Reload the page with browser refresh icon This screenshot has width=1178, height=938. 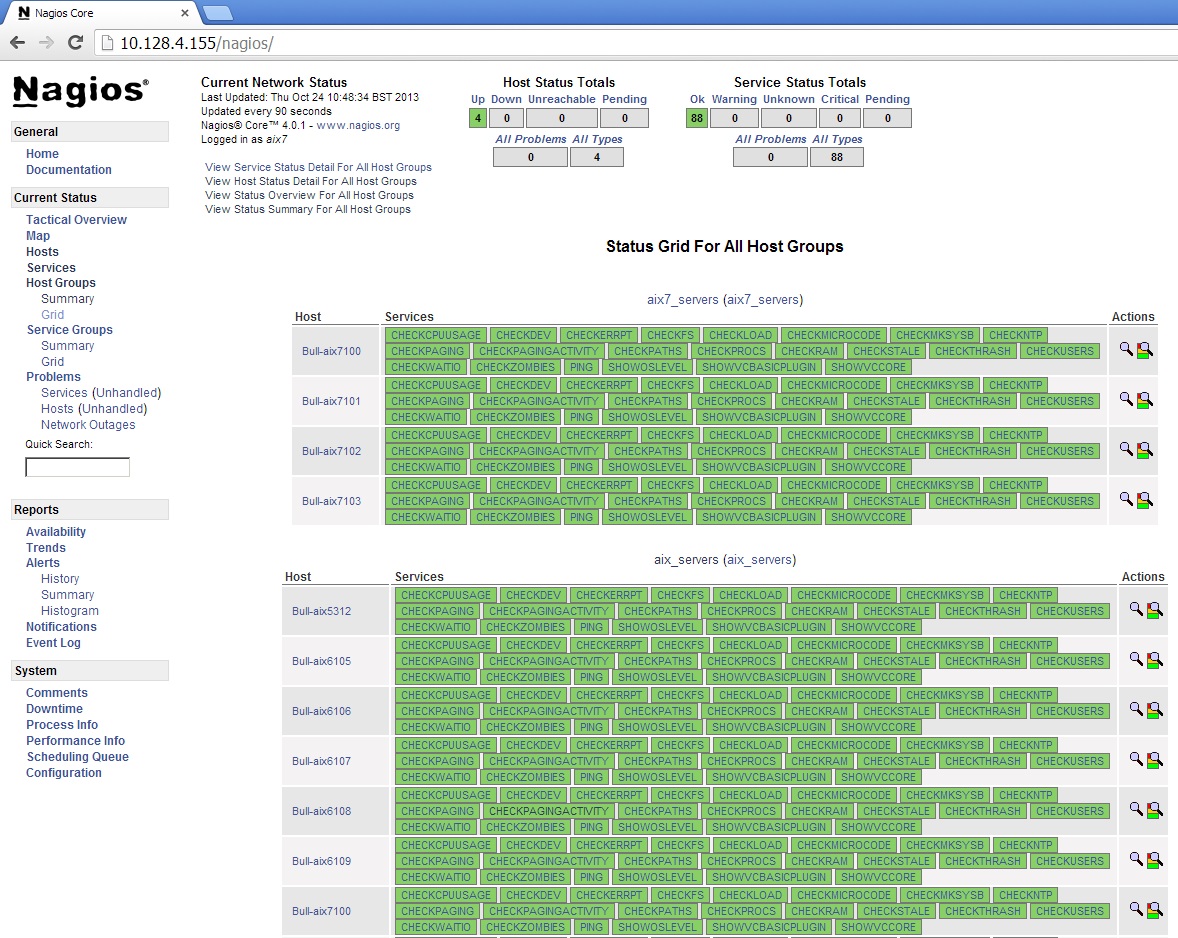75,43
